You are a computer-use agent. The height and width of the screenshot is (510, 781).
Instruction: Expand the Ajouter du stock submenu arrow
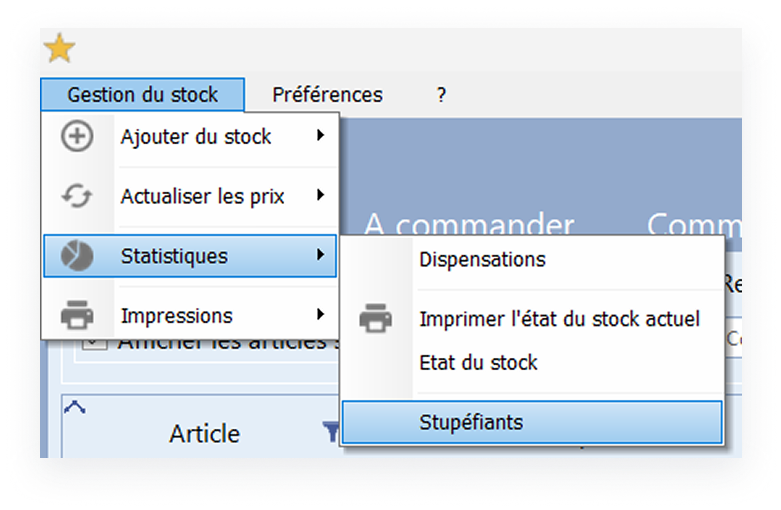(x=320, y=135)
